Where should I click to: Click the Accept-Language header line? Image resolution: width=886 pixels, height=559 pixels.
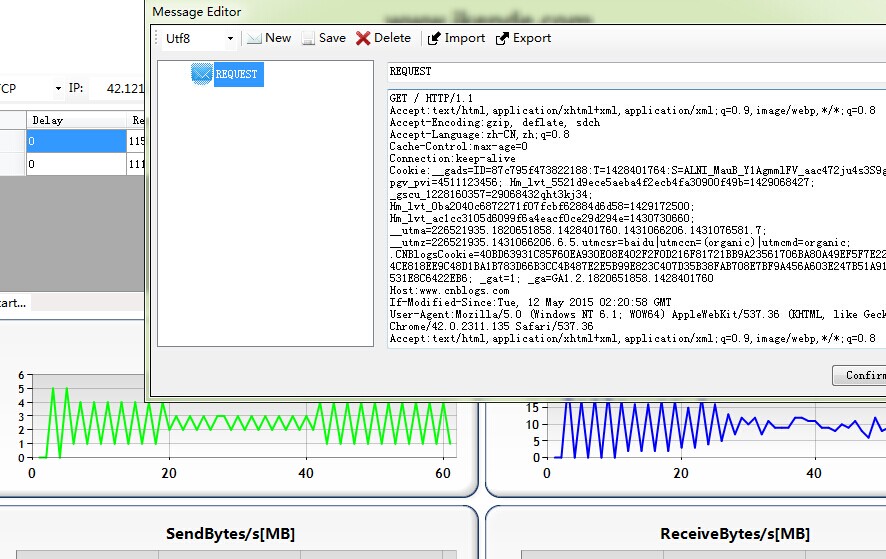[479, 135]
